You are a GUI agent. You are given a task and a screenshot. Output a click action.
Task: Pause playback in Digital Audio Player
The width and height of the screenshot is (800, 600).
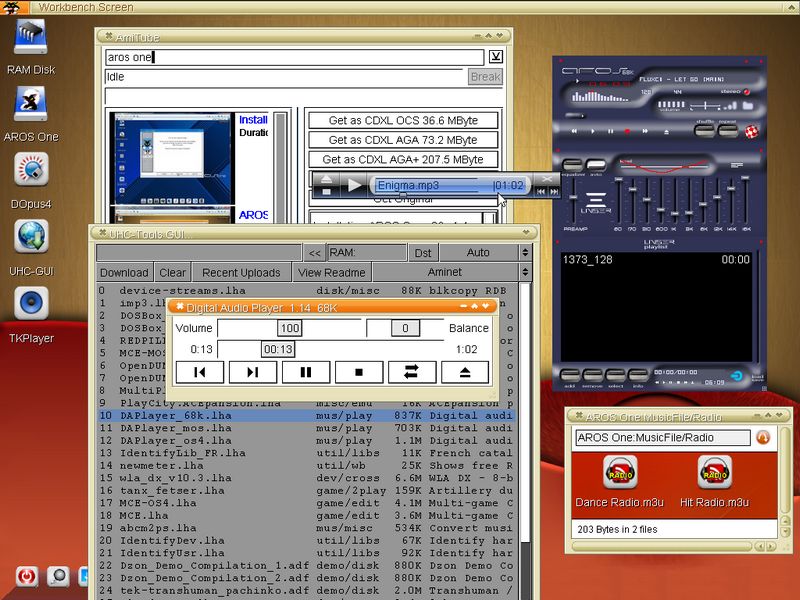(306, 372)
